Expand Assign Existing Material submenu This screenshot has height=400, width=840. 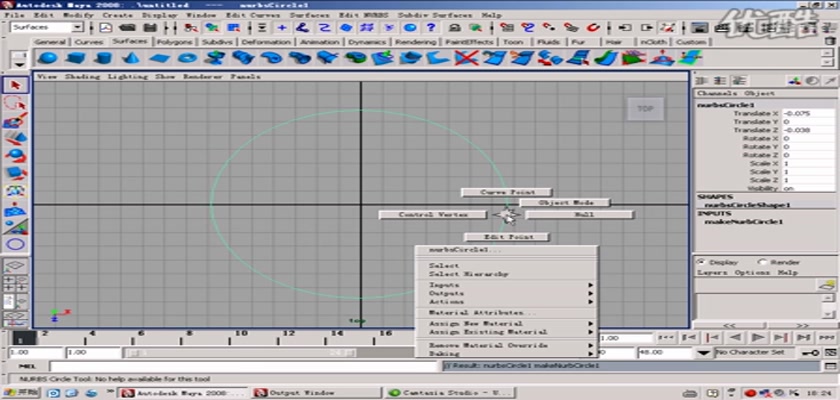[x=508, y=332]
